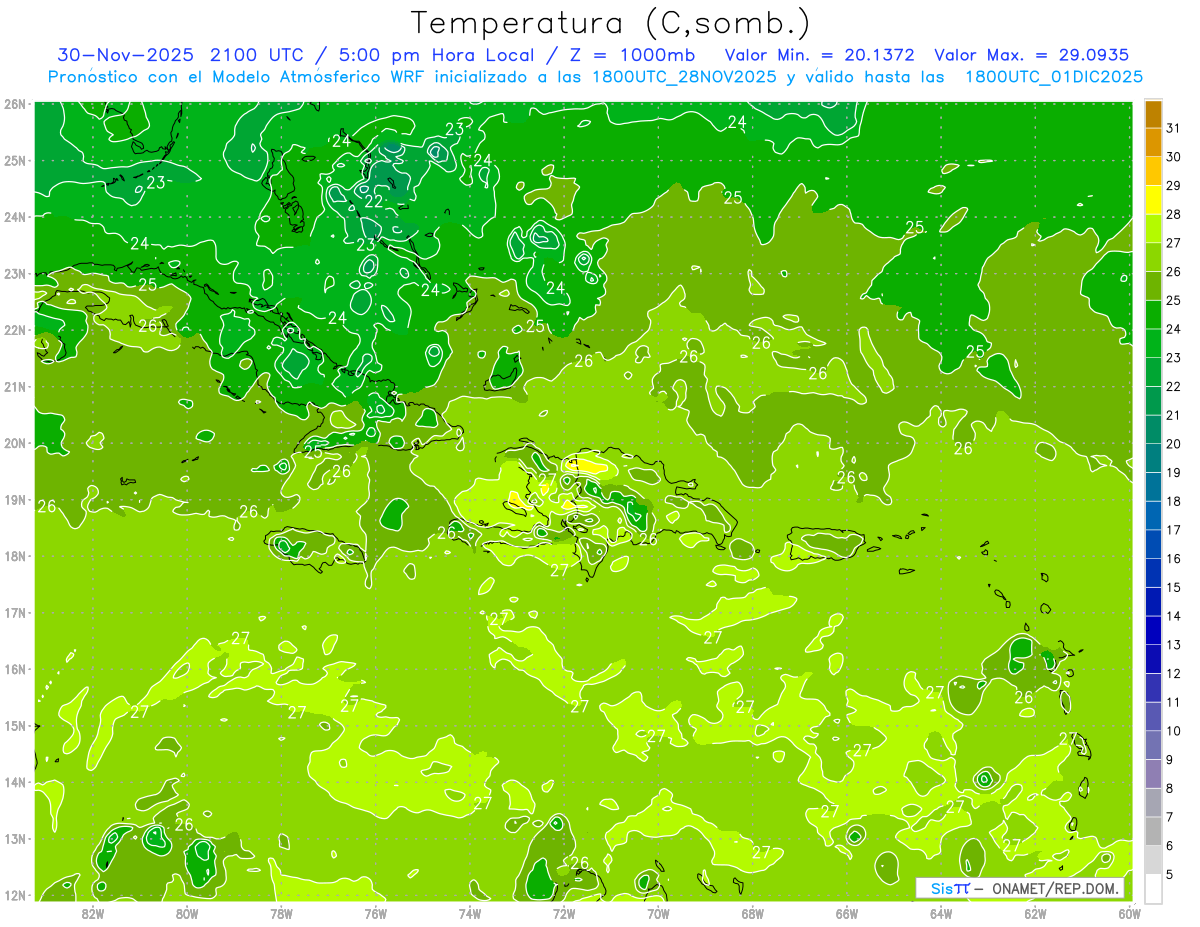Image resolution: width=1200 pixels, height=927 pixels.
Task: Click the "10" color bar scale label
Action: tap(1173, 730)
